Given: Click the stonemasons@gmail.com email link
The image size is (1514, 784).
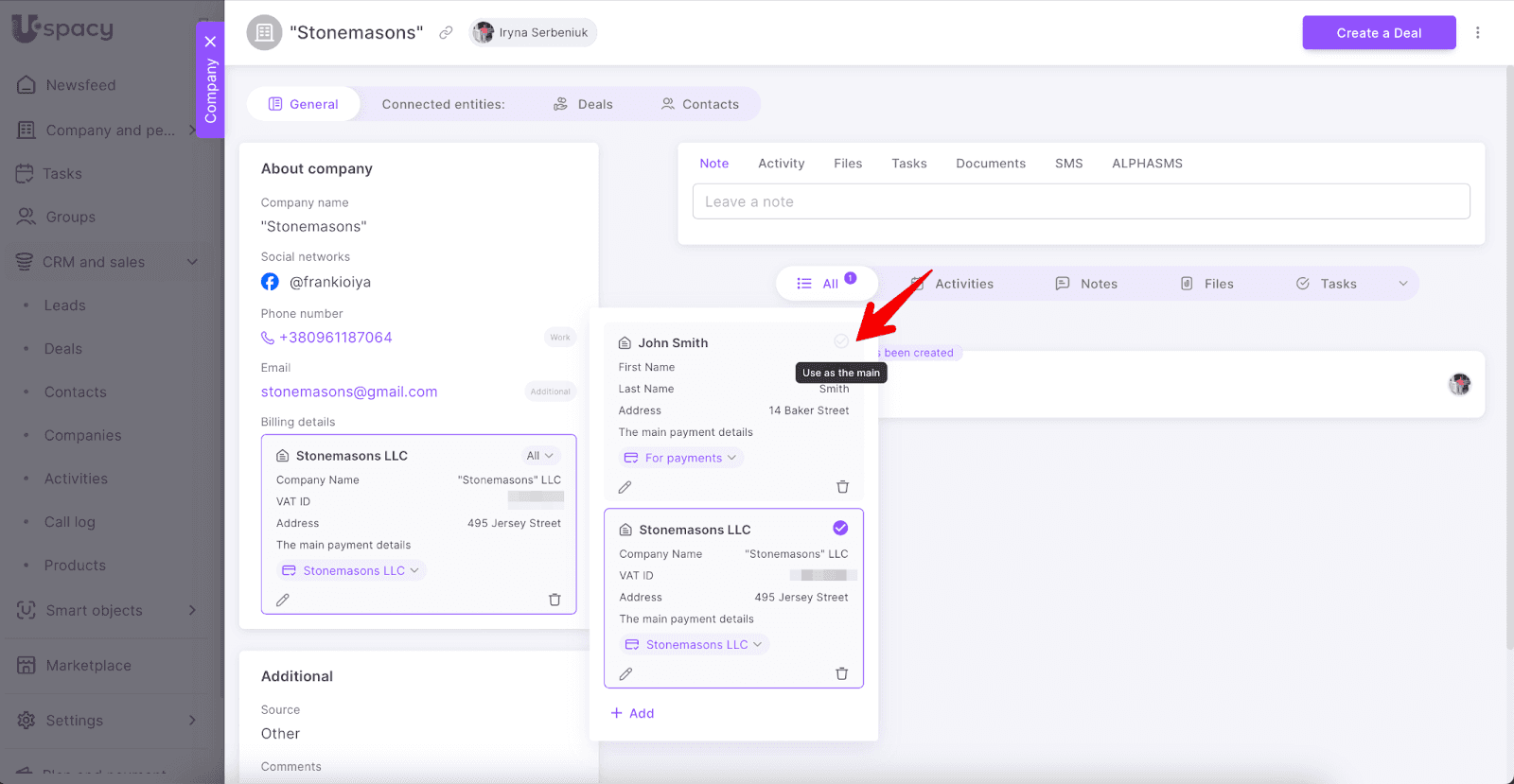Looking at the screenshot, I should pos(349,392).
